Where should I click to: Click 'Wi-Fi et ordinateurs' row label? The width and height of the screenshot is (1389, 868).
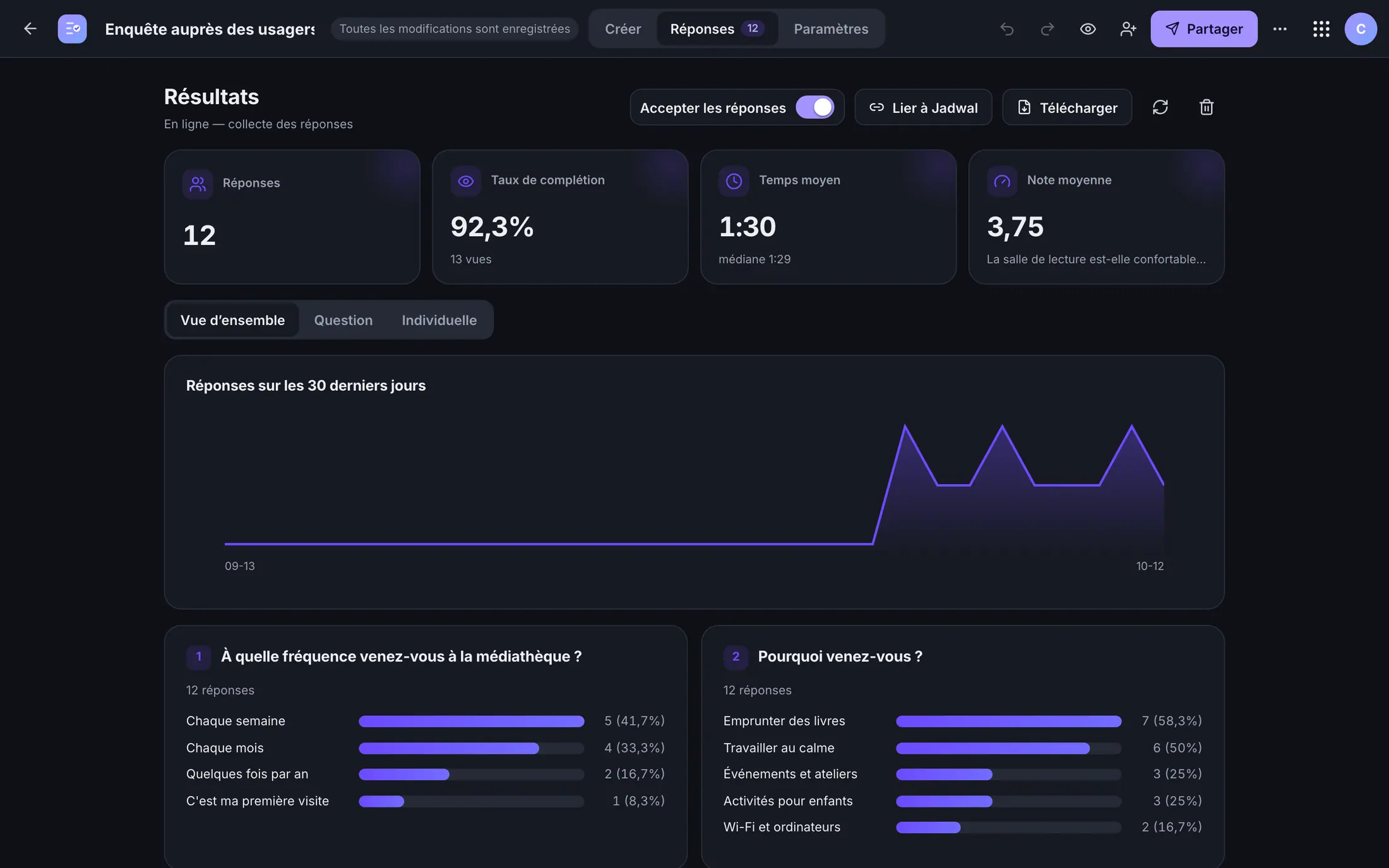pyautogui.click(x=782, y=827)
